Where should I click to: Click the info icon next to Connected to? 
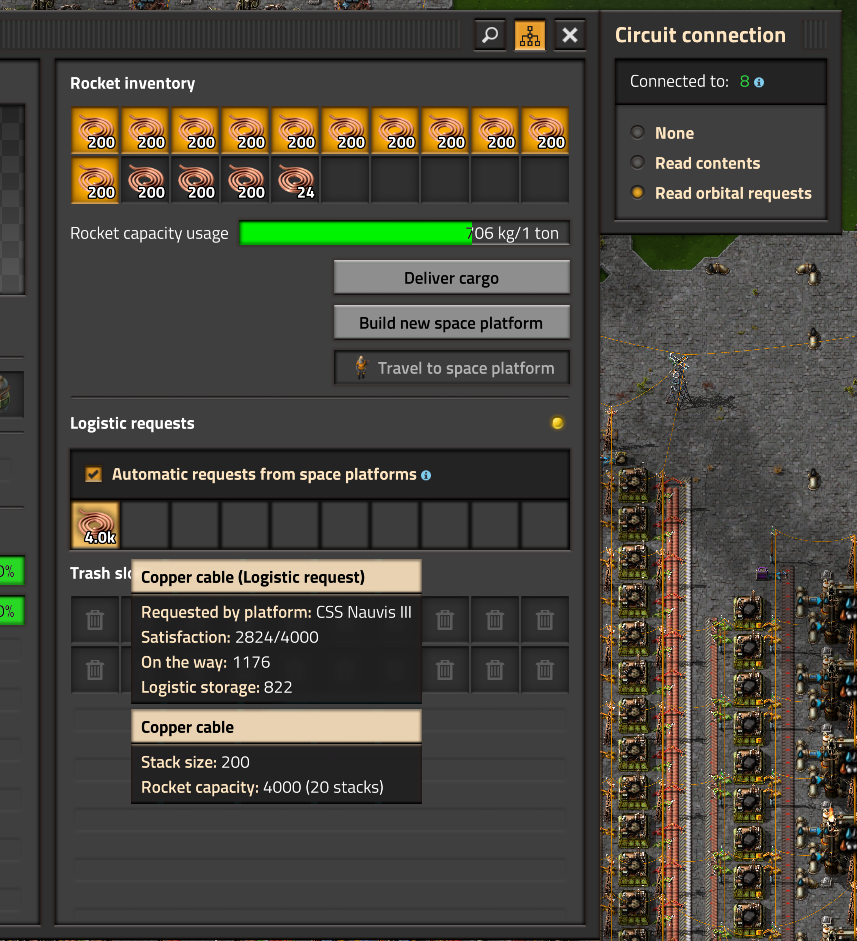tap(759, 82)
